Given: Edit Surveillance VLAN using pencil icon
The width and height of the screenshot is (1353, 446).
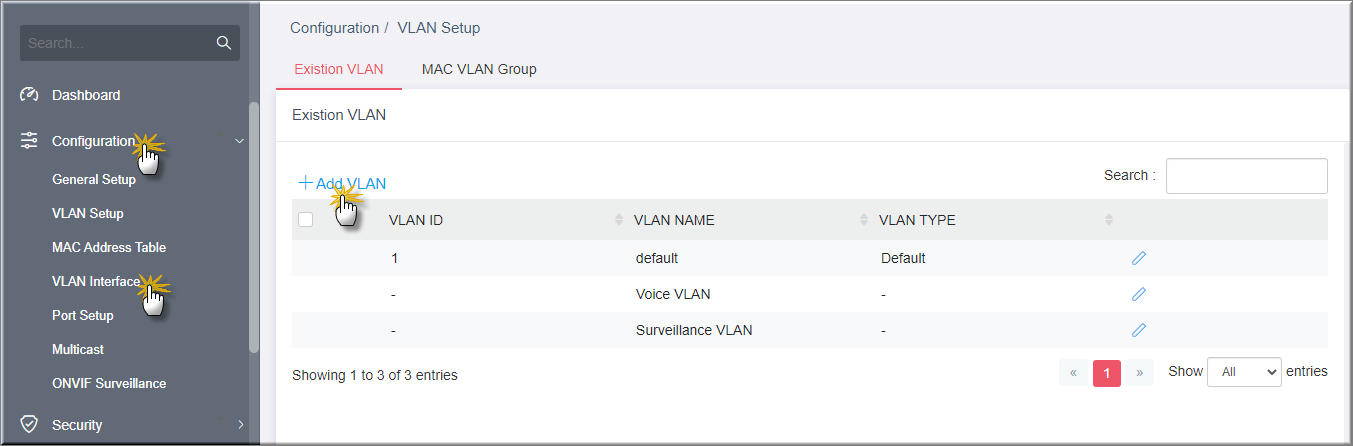Looking at the screenshot, I should pyautogui.click(x=1138, y=330).
